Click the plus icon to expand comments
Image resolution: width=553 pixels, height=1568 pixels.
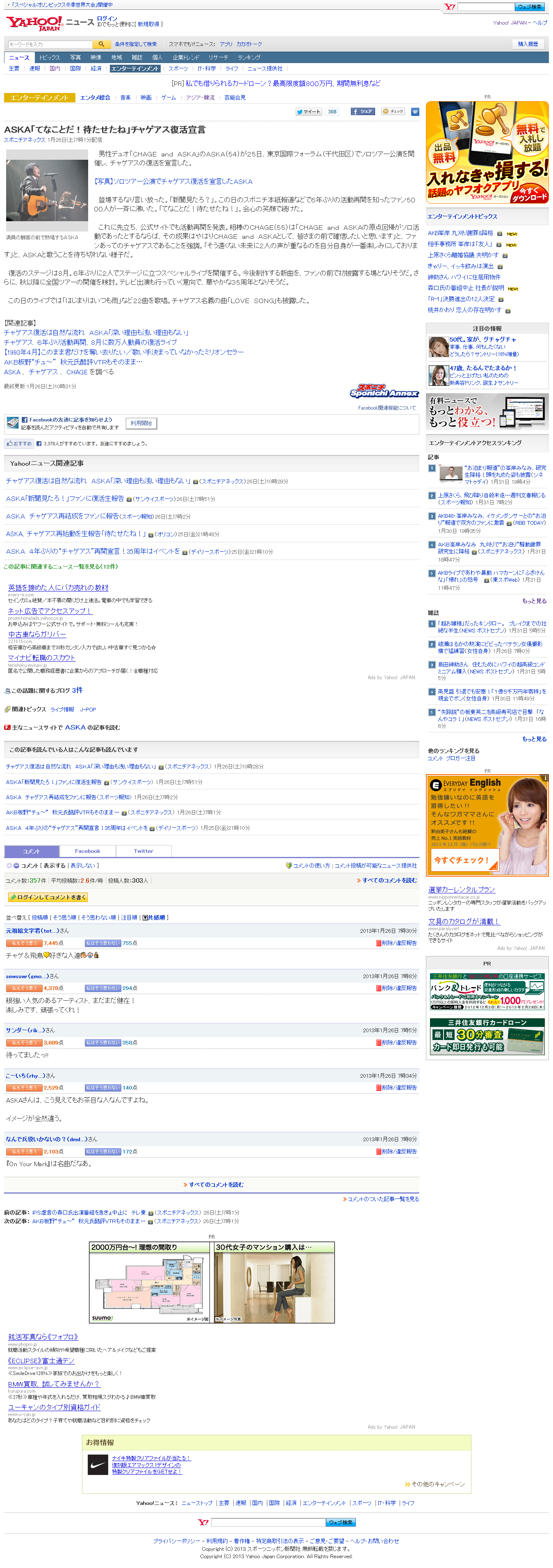click(x=9, y=866)
